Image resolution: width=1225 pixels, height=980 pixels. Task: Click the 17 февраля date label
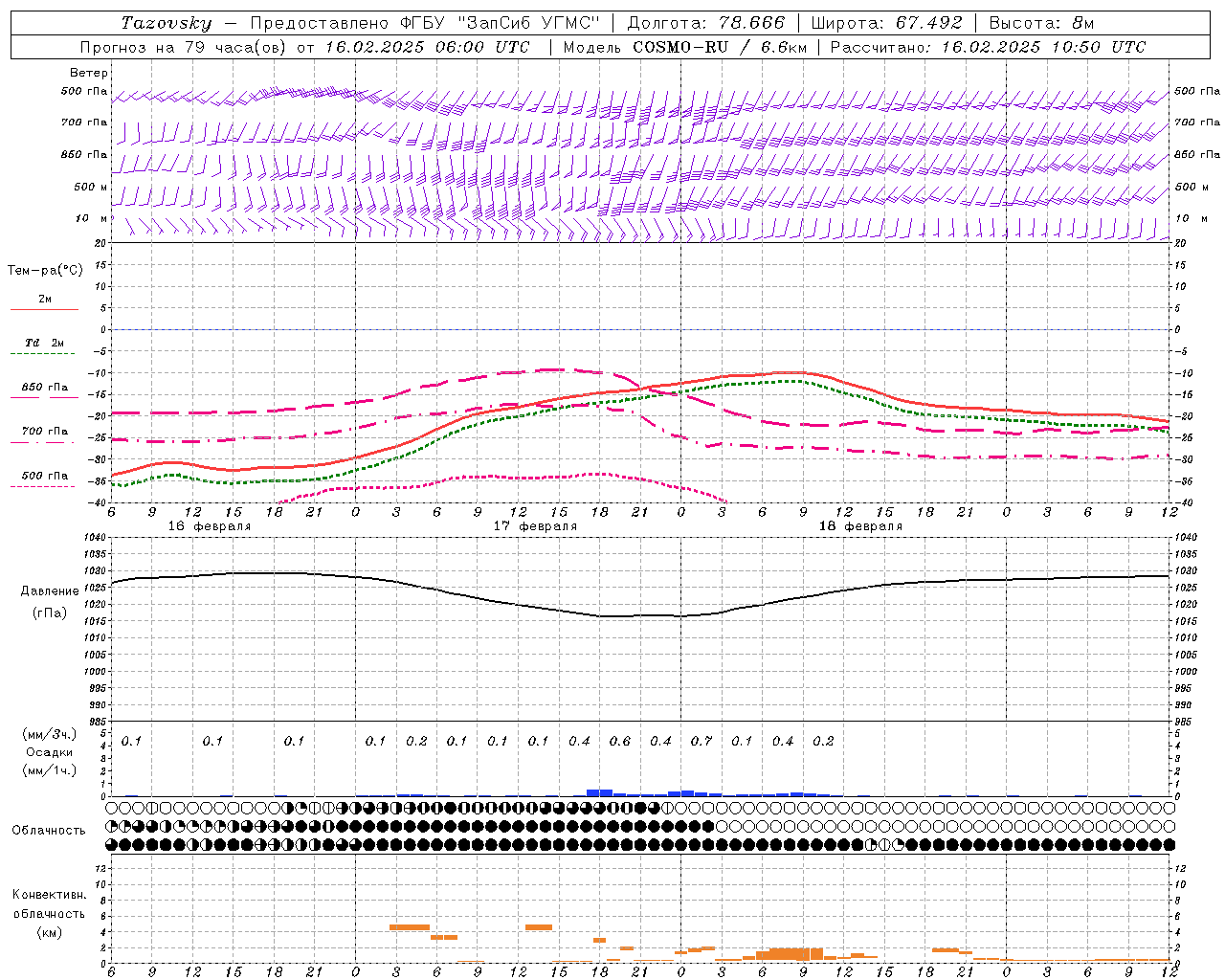click(x=535, y=526)
